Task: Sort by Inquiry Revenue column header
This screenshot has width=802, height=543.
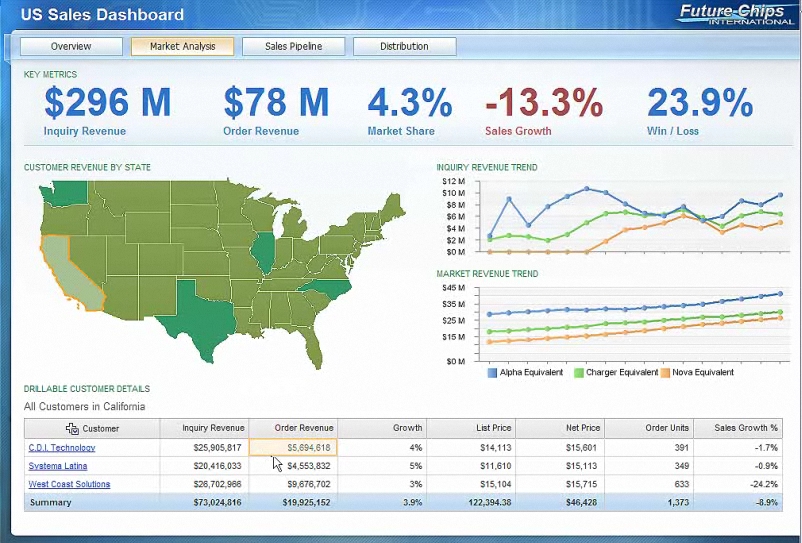Action: [x=204, y=428]
